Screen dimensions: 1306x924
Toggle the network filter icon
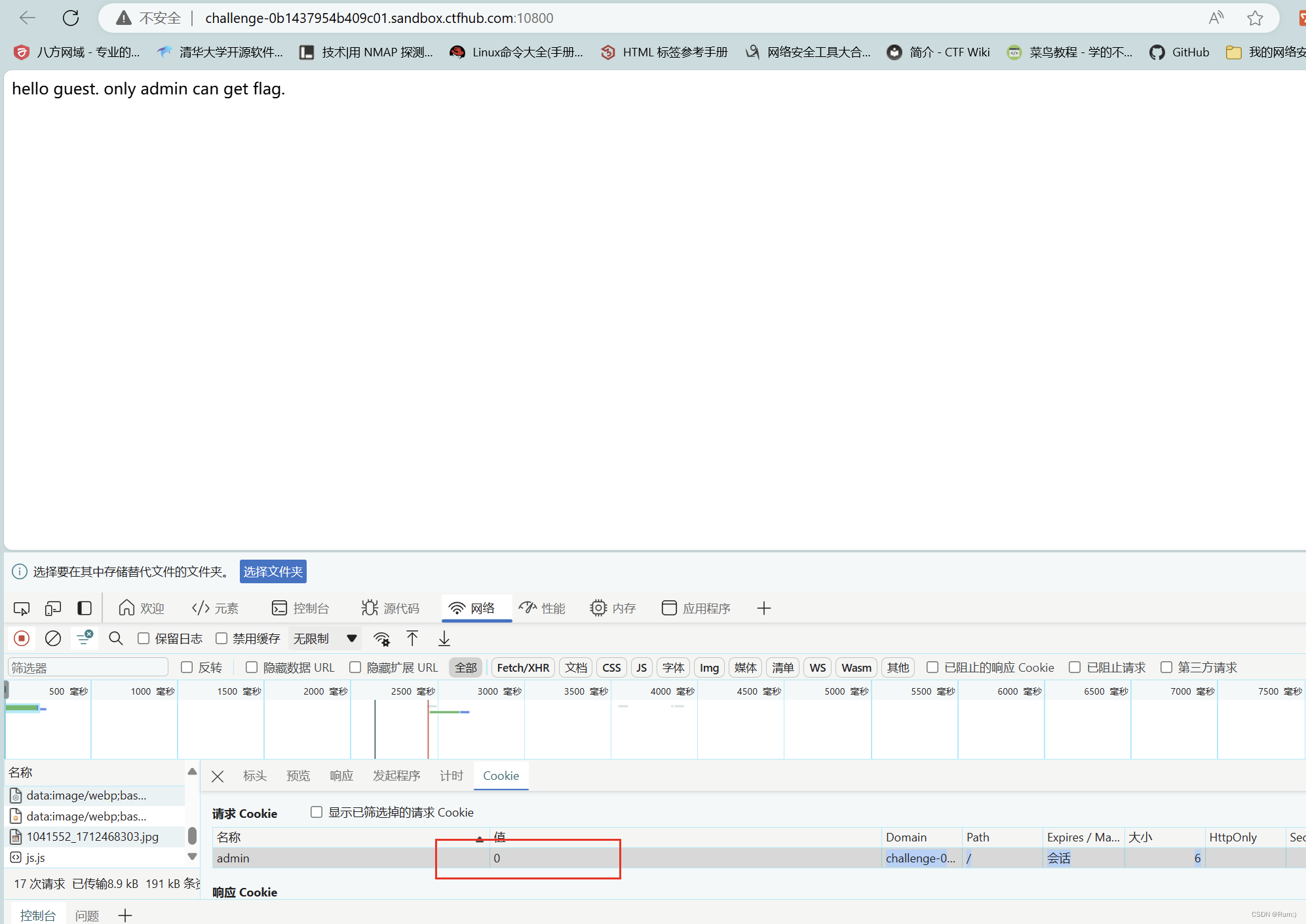(x=85, y=638)
